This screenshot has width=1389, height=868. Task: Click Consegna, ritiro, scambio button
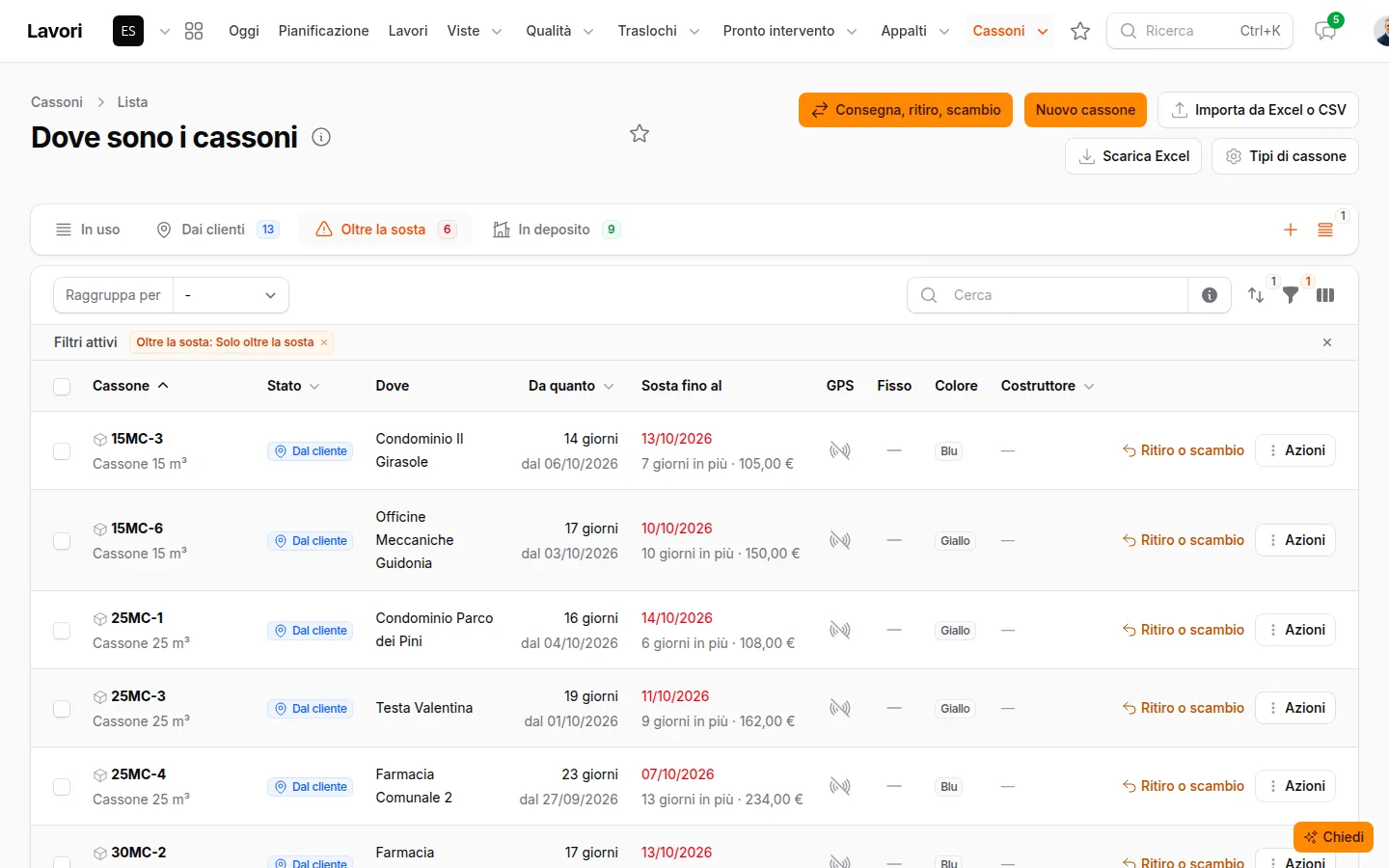tap(906, 110)
